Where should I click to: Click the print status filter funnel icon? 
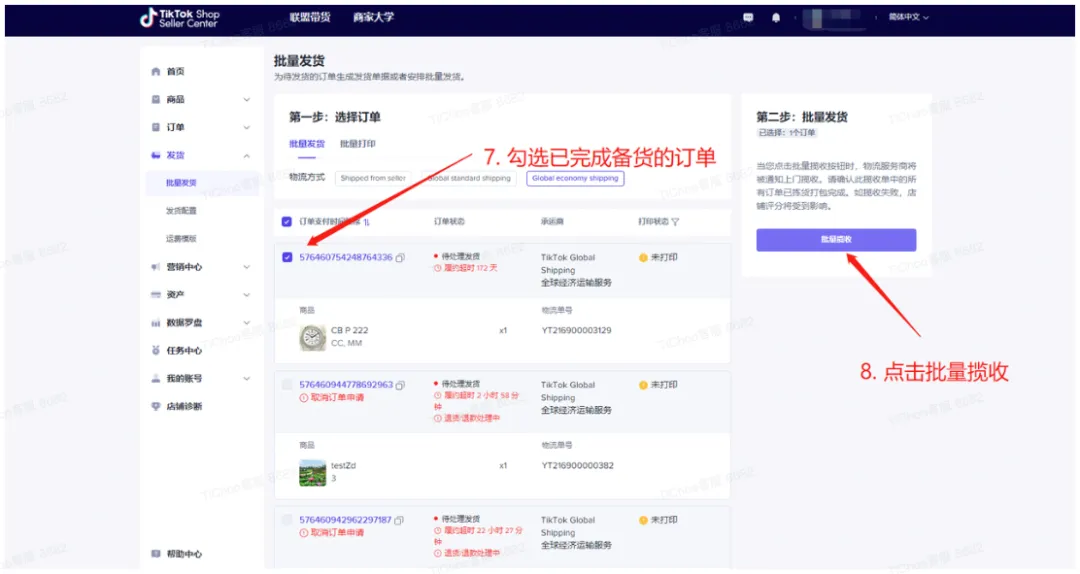[675, 222]
